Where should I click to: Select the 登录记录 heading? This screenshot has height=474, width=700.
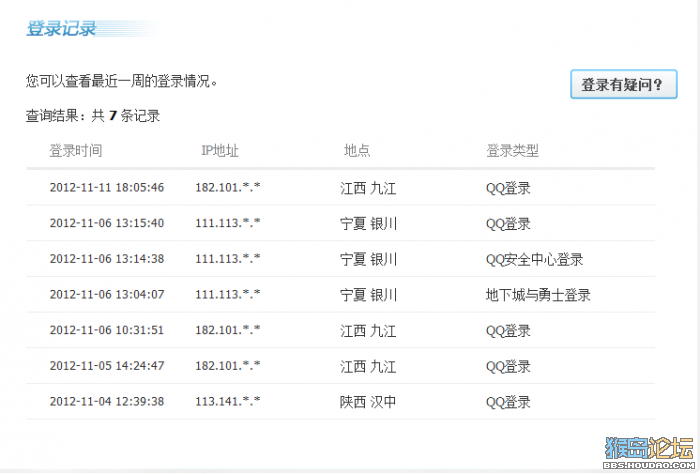point(61,29)
